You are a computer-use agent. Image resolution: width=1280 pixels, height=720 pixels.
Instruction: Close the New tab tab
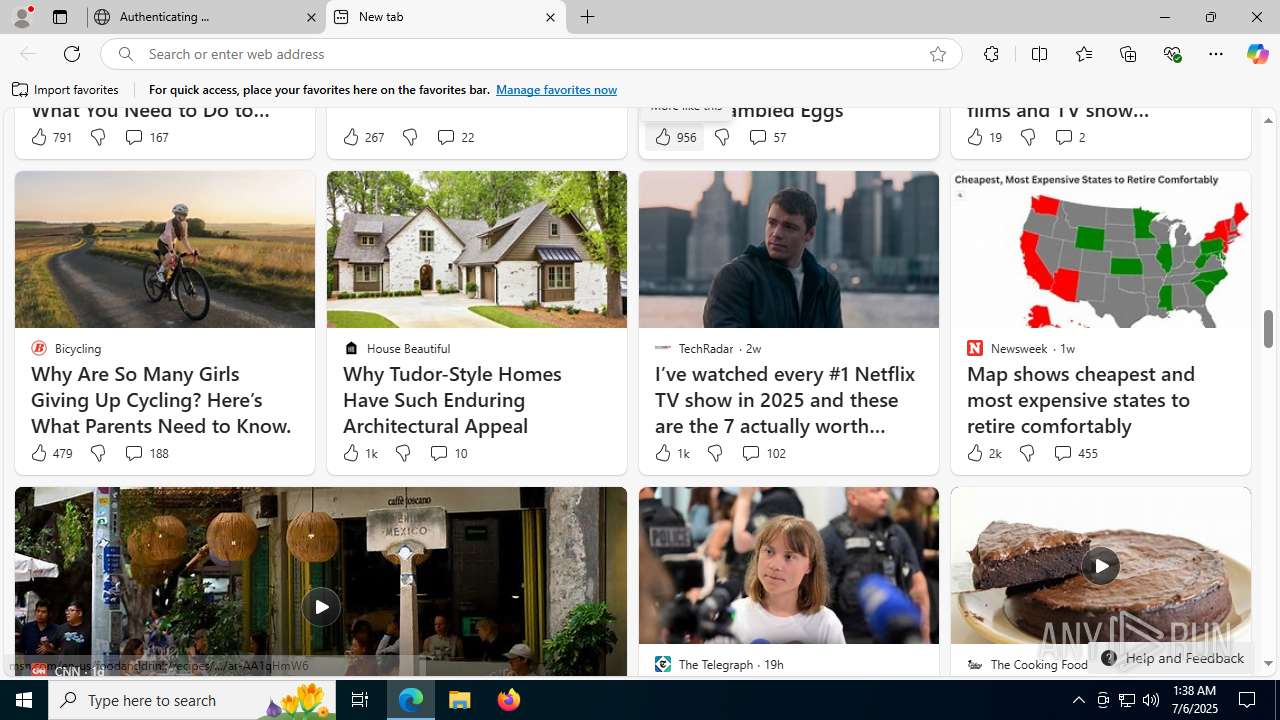[x=550, y=17]
